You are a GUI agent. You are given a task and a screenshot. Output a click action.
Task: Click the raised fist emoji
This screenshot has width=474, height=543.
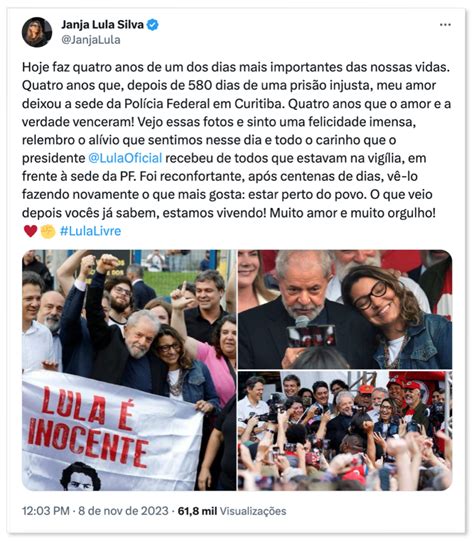48,231
